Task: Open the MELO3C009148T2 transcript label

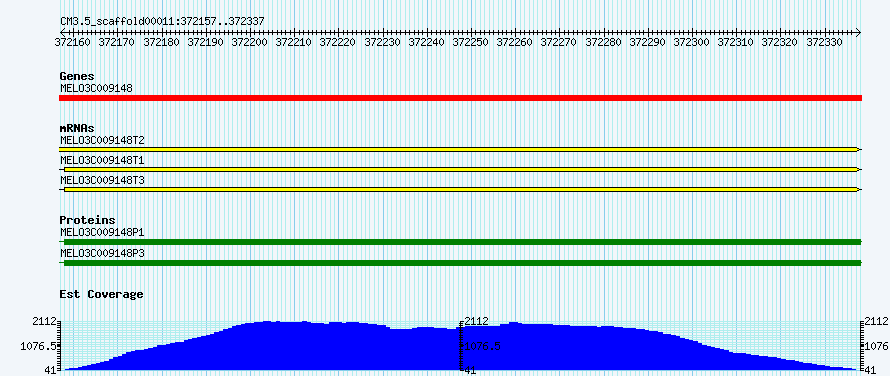Action: (x=102, y=140)
